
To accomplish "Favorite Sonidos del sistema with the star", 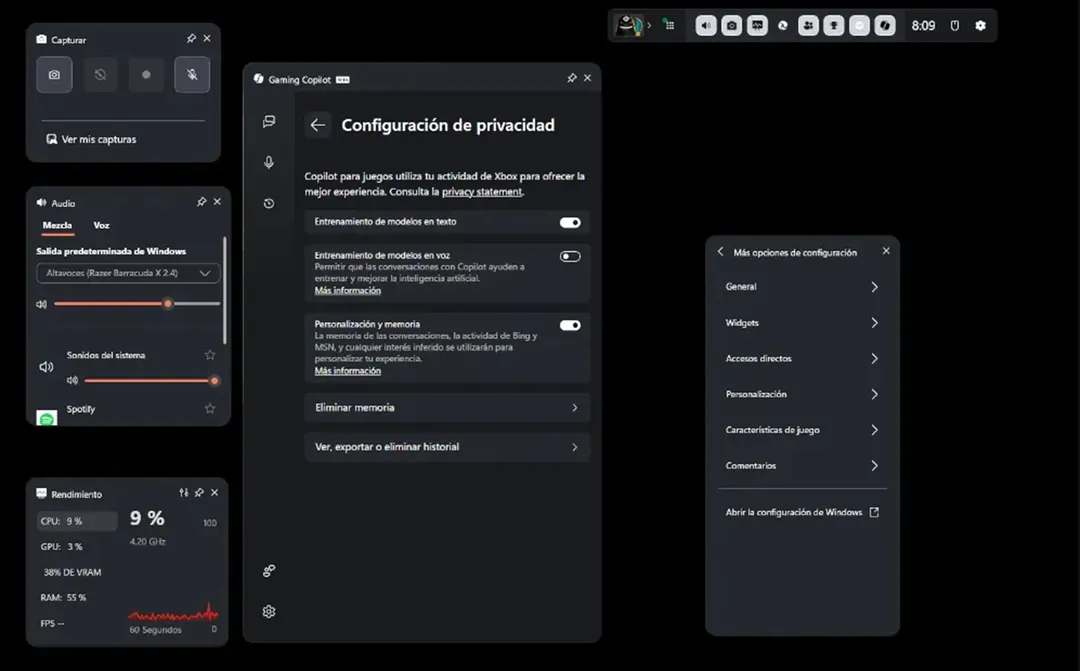I will tap(210, 355).
